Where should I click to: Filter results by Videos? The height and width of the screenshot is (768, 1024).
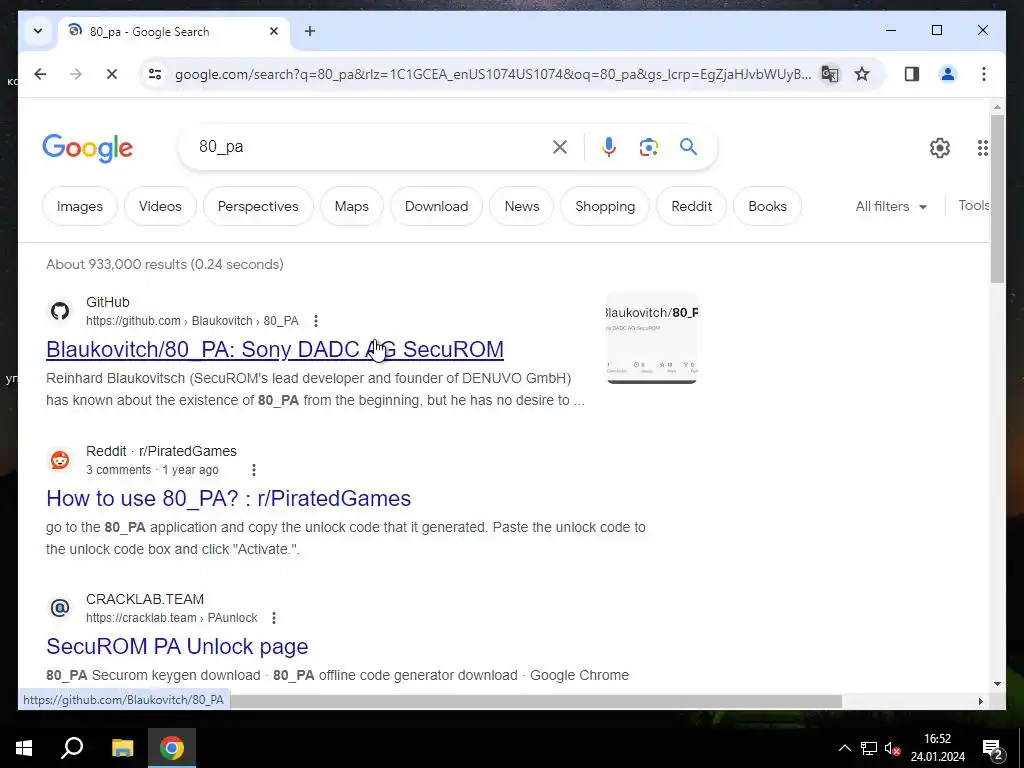(x=160, y=206)
